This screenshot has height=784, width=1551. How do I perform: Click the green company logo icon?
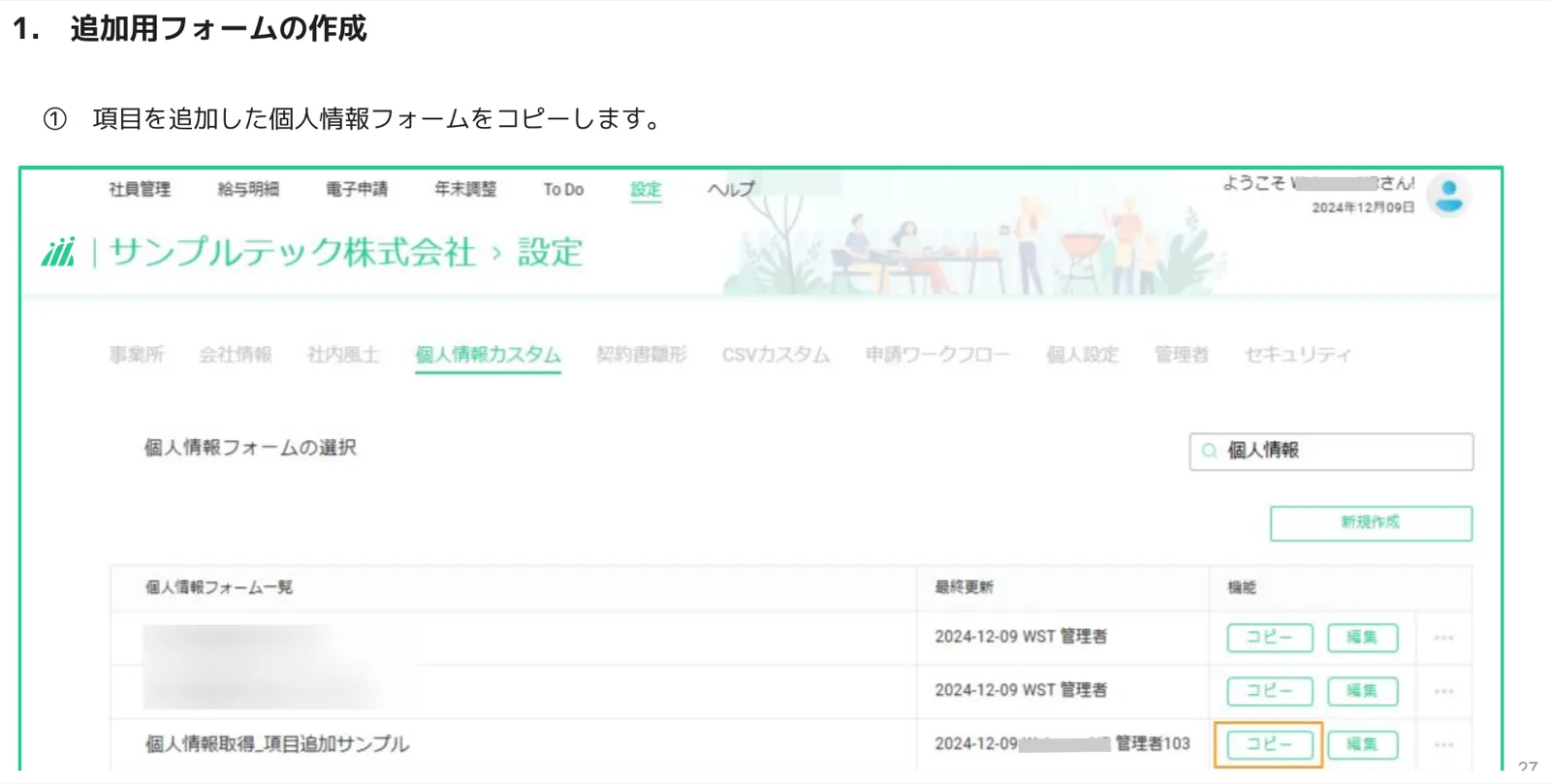(x=58, y=252)
